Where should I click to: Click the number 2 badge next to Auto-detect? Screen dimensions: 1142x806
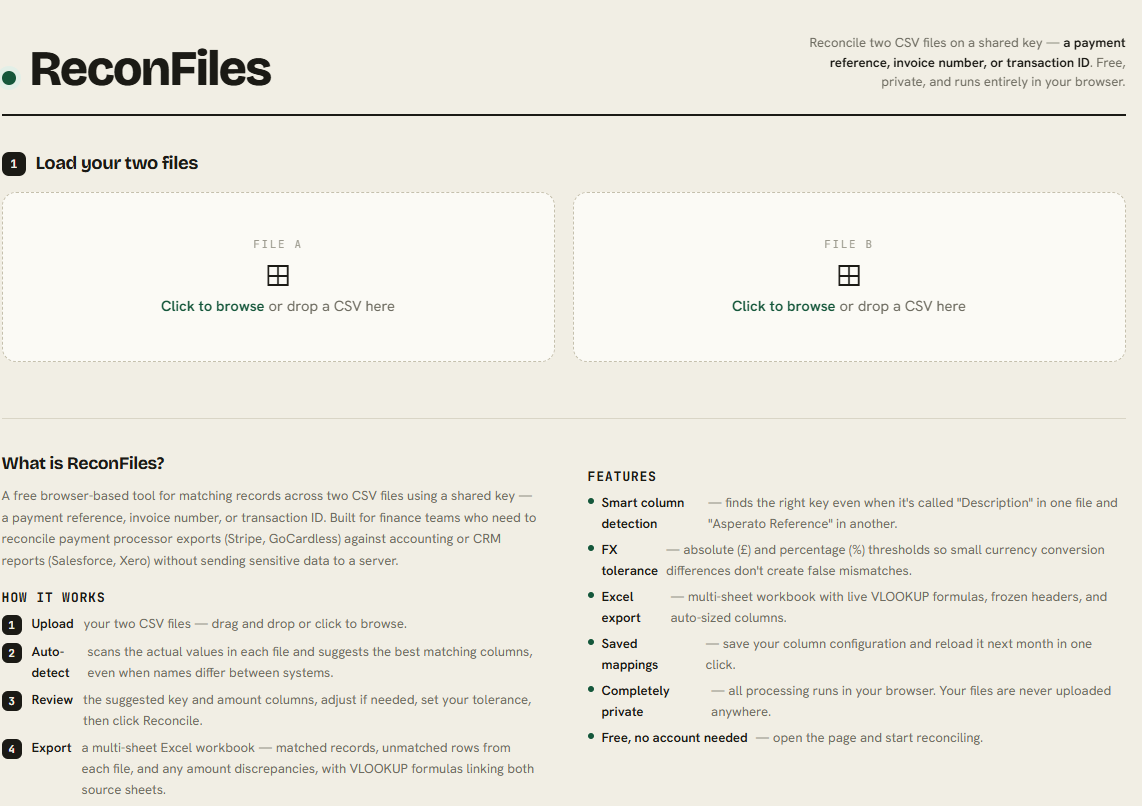click(12, 652)
